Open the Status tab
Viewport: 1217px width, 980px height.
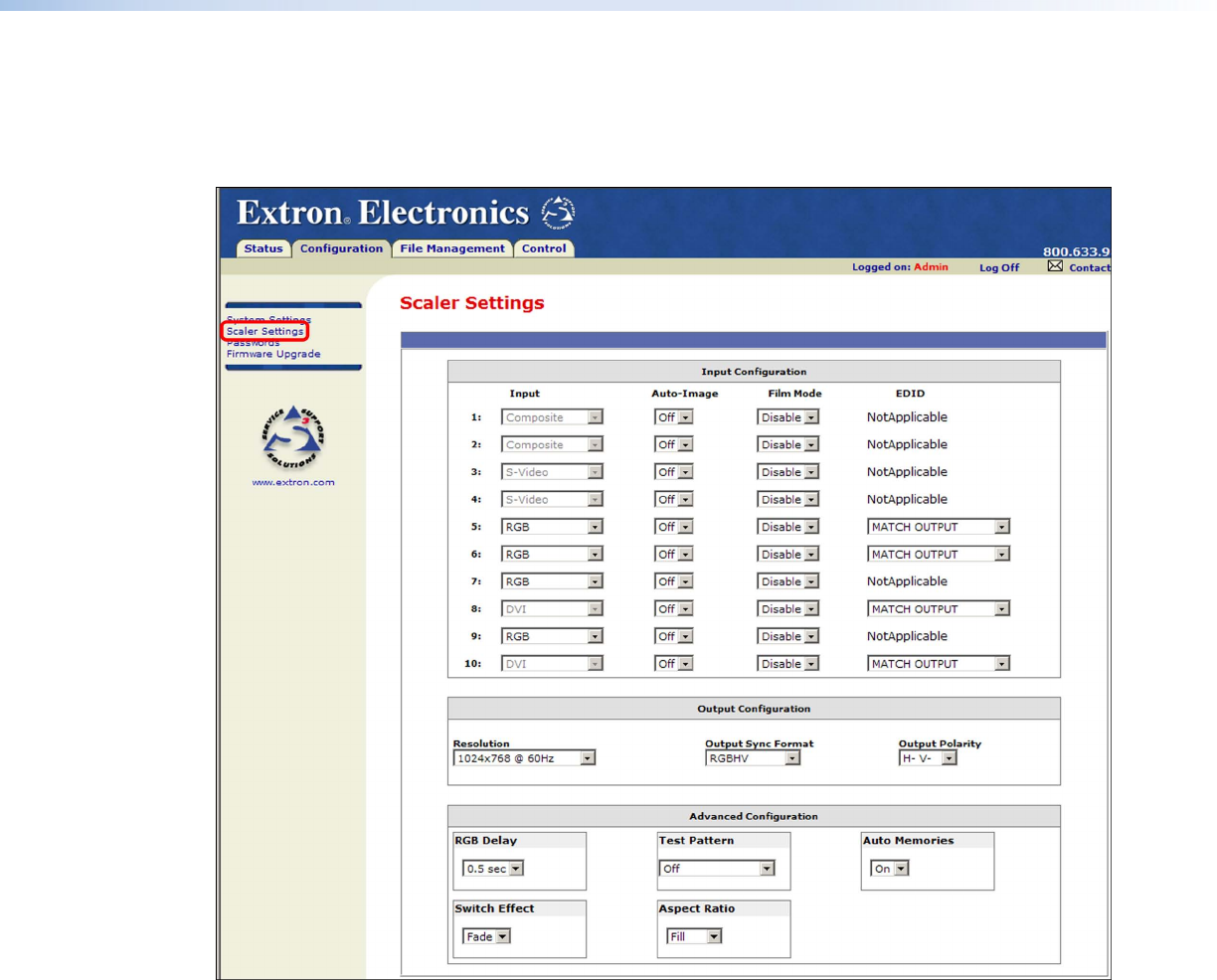(x=263, y=248)
